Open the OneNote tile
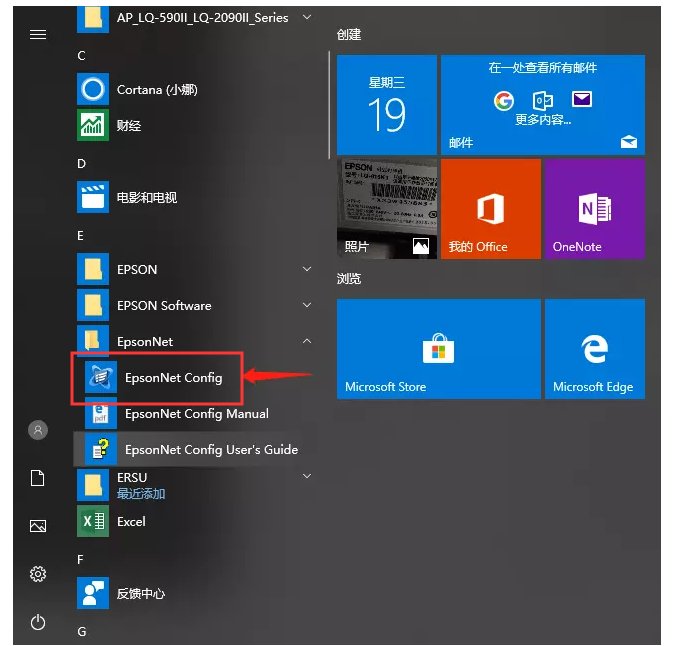Image resolution: width=682 pixels, height=646 pixels. coord(595,209)
